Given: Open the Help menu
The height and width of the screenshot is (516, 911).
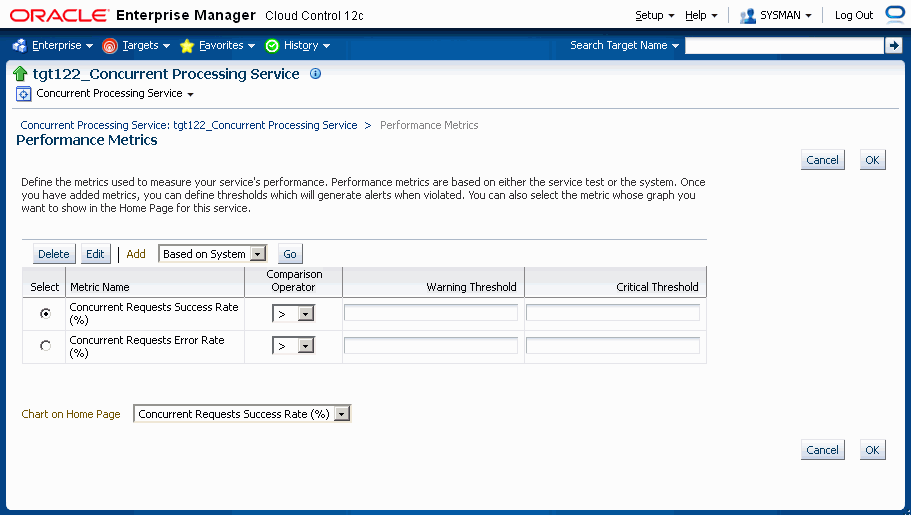Looking at the screenshot, I should point(701,16).
